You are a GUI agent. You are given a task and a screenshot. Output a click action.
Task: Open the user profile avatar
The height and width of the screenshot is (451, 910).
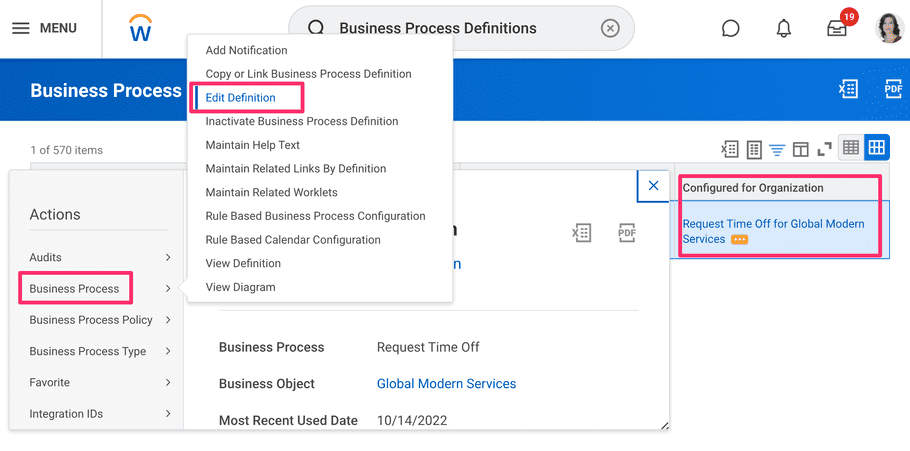click(x=889, y=28)
